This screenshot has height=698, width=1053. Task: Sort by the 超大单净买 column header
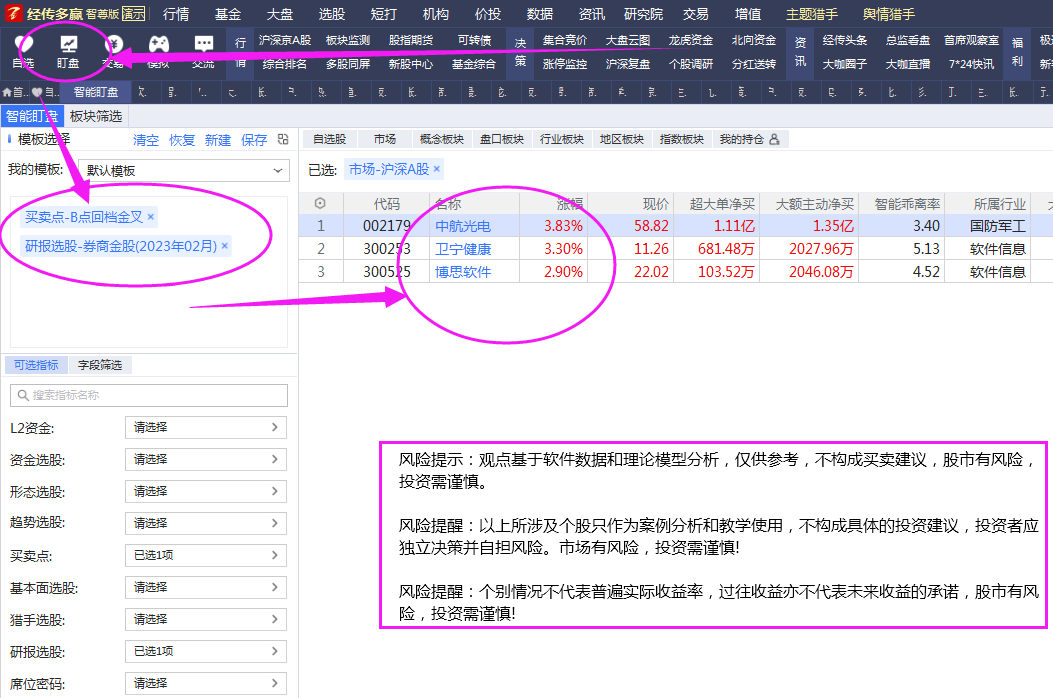[722, 204]
